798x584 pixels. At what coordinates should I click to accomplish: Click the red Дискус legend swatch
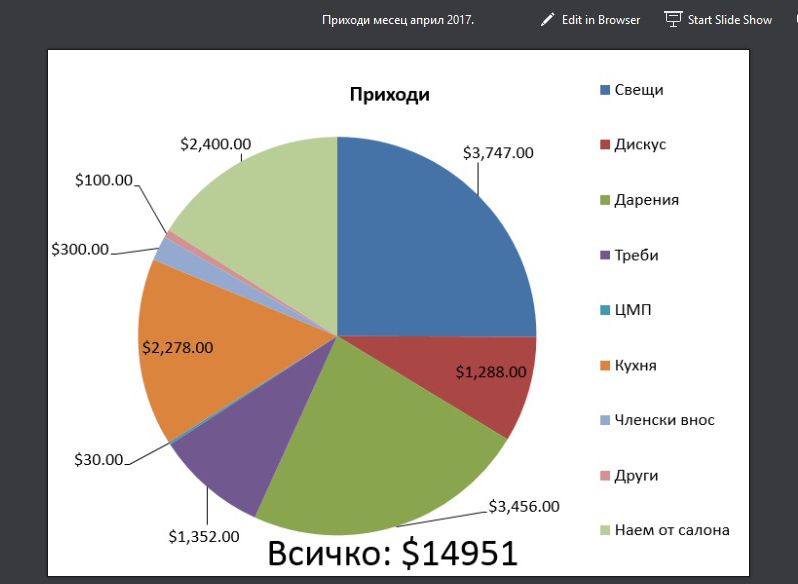coord(604,145)
